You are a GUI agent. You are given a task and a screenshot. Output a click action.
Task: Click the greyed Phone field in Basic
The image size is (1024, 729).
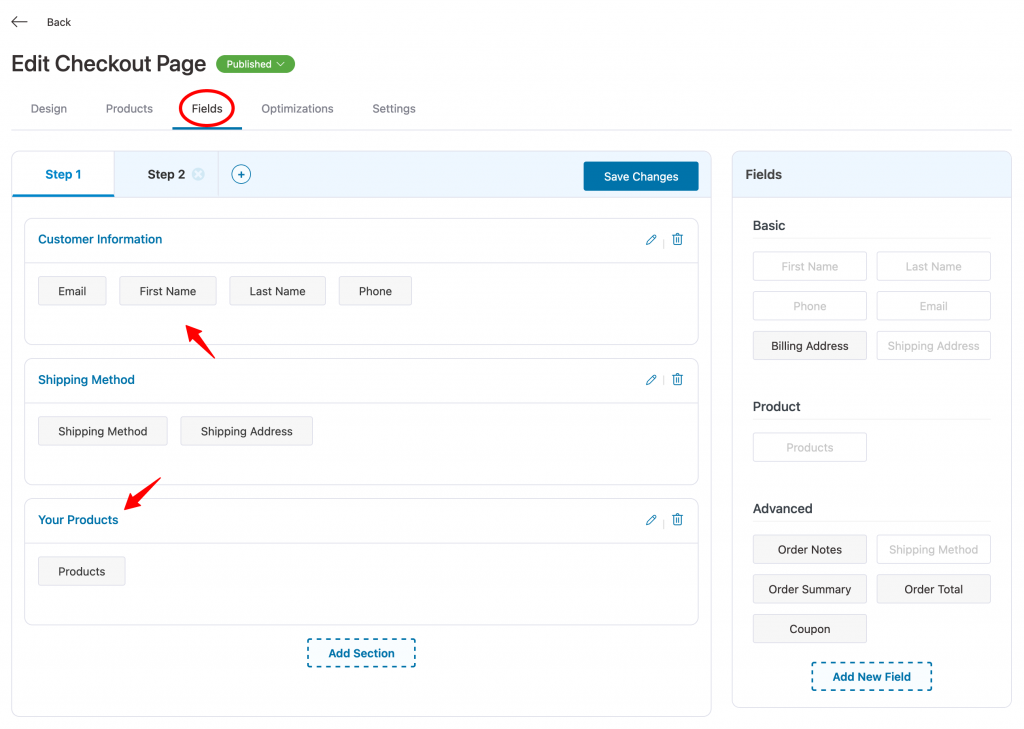pos(810,306)
